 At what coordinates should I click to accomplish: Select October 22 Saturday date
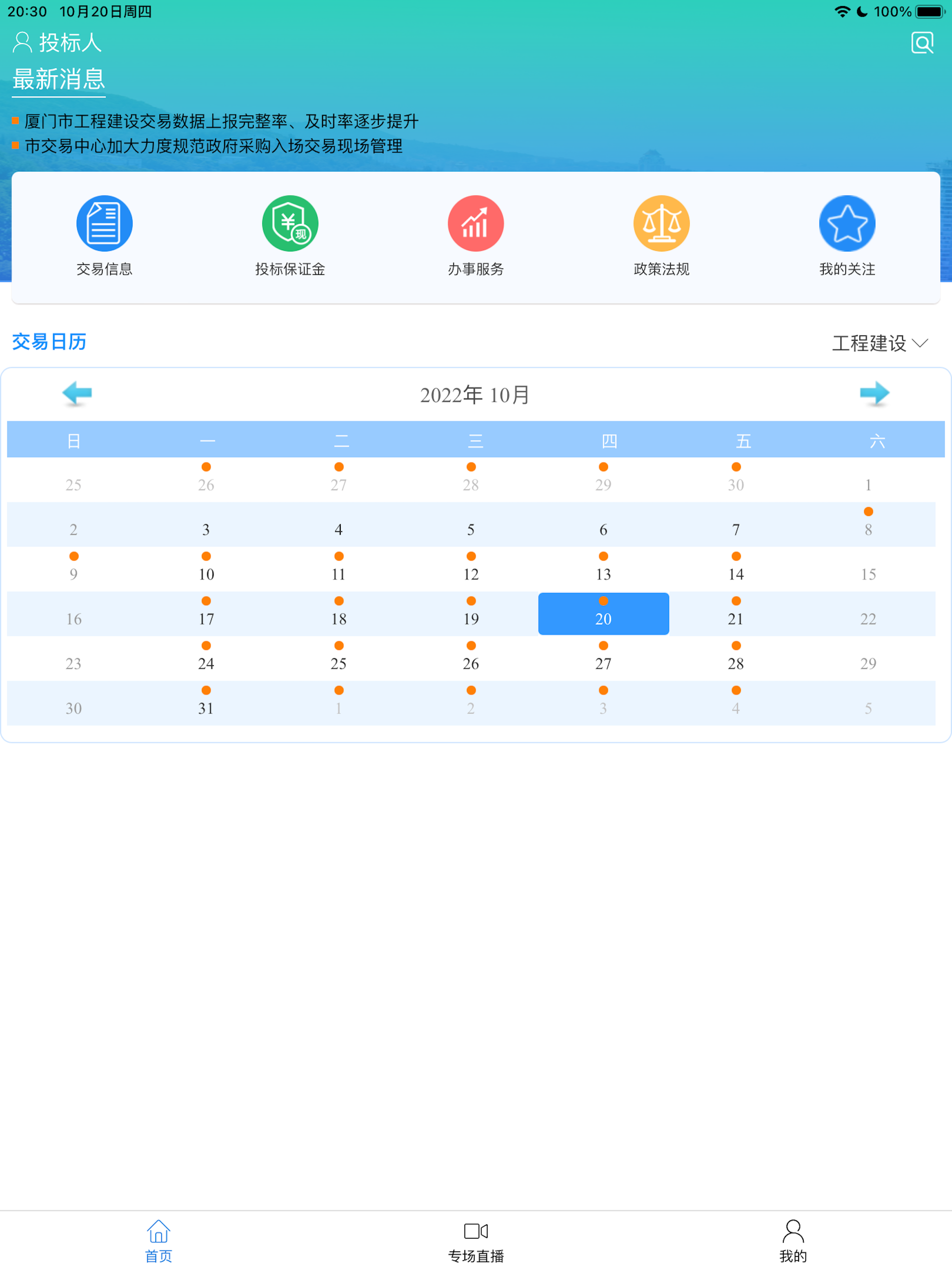(868, 613)
